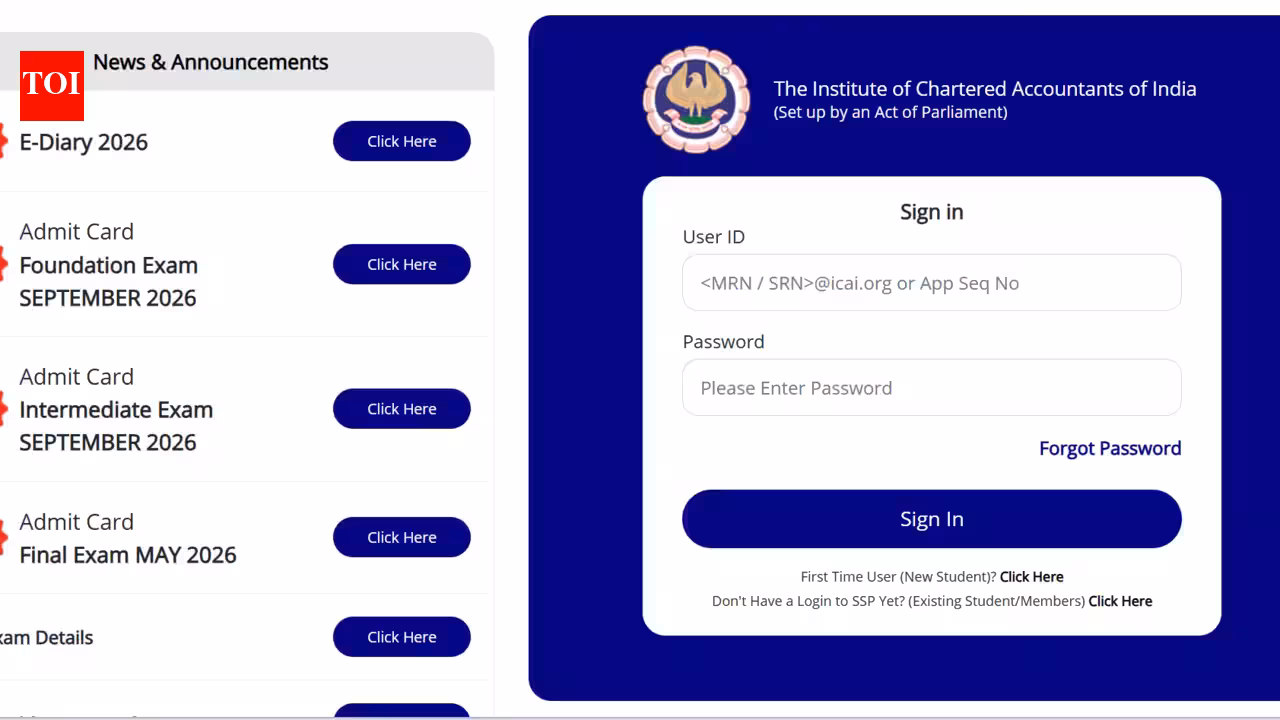Focus the User ID input field

[932, 282]
